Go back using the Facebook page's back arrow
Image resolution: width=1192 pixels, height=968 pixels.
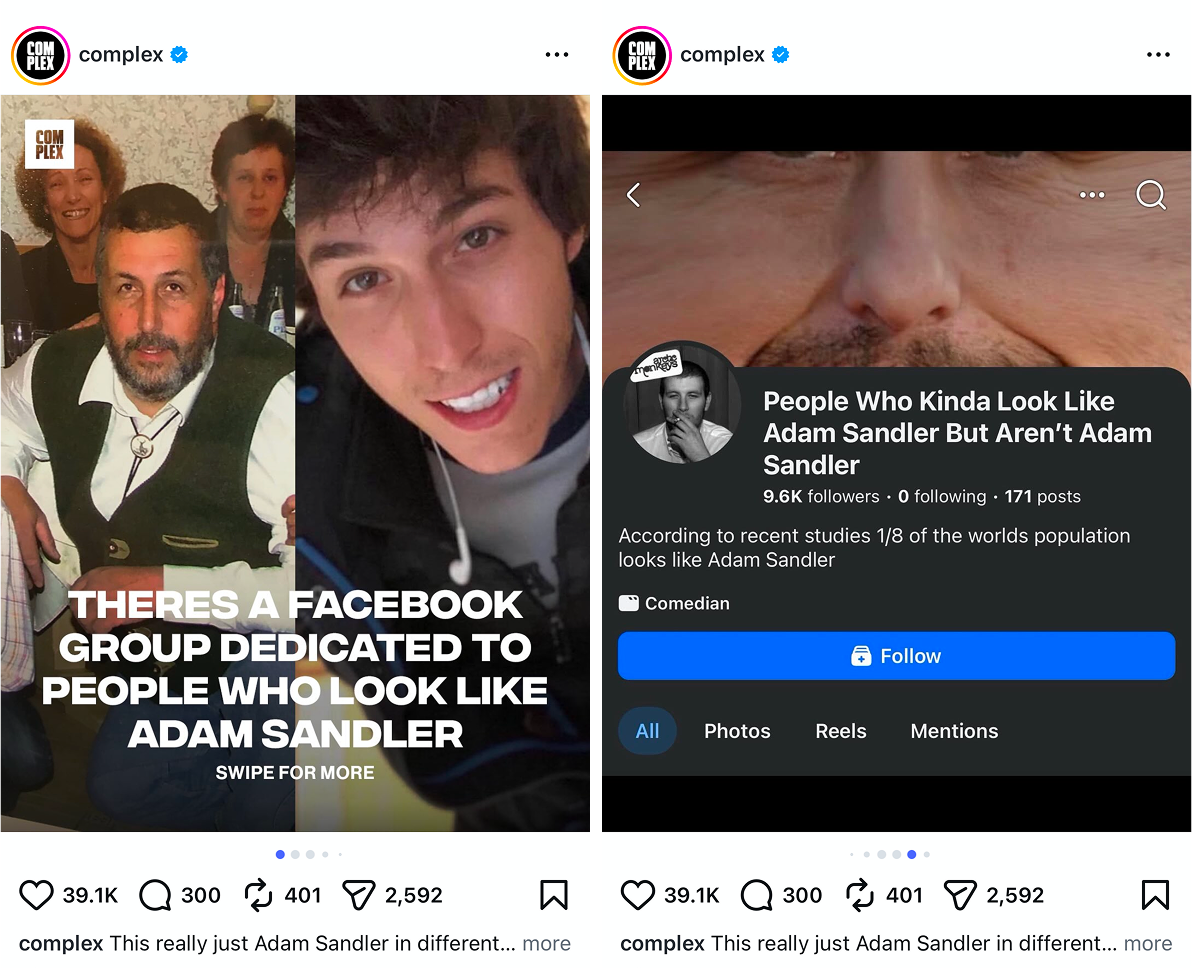[x=633, y=195]
